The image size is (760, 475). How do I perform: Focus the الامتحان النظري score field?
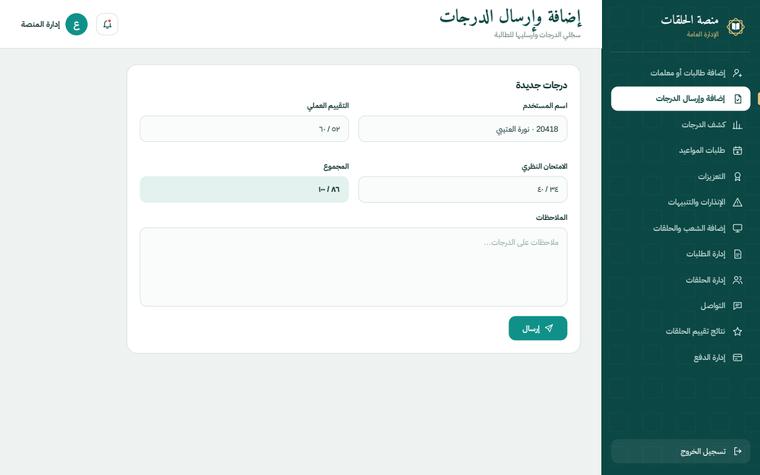point(462,190)
